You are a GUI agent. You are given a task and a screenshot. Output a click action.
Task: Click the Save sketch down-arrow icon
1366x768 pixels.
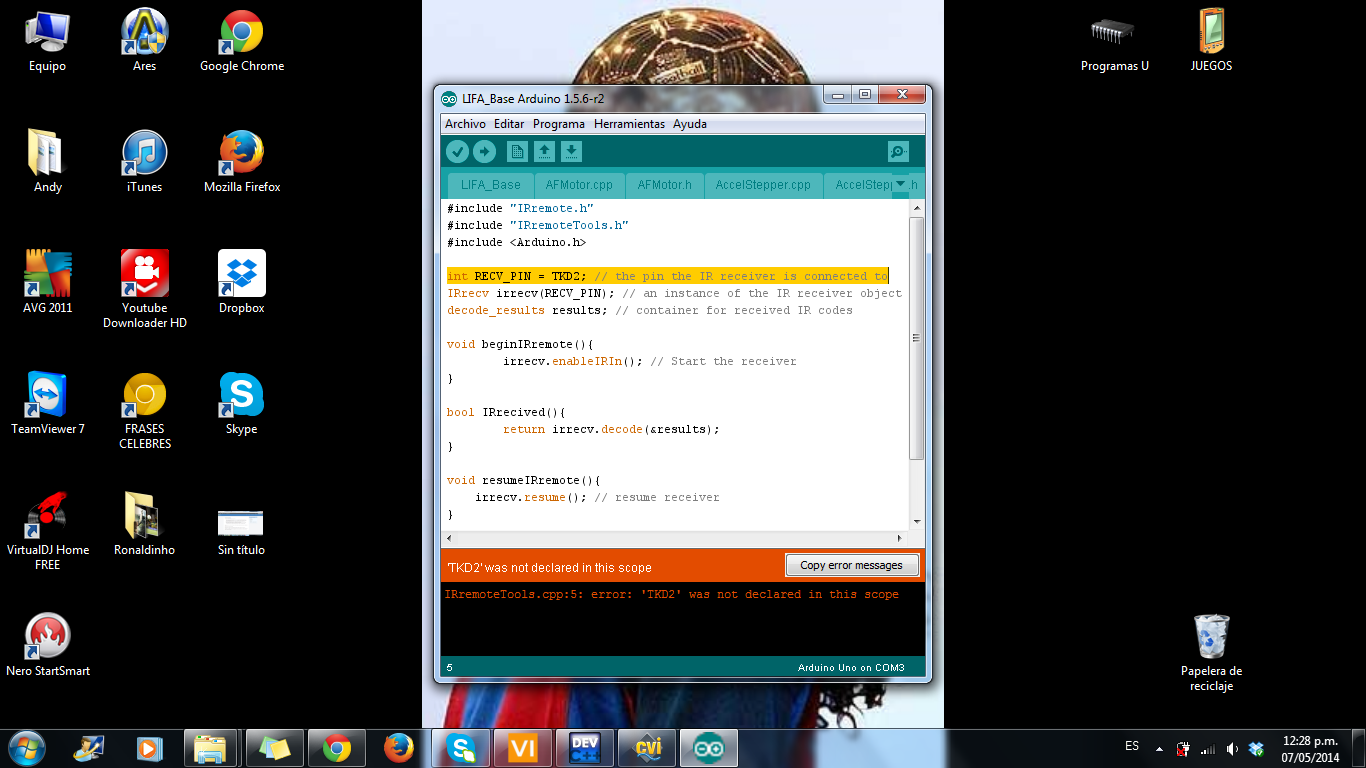pos(571,151)
